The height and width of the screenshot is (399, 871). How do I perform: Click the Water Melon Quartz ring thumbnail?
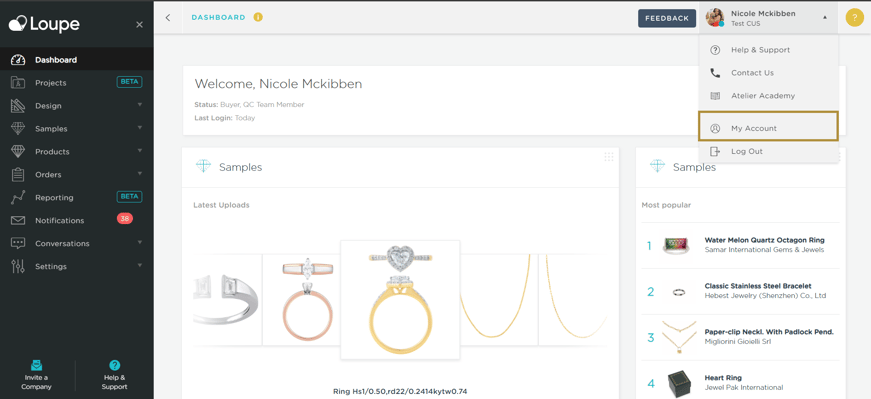[677, 246]
